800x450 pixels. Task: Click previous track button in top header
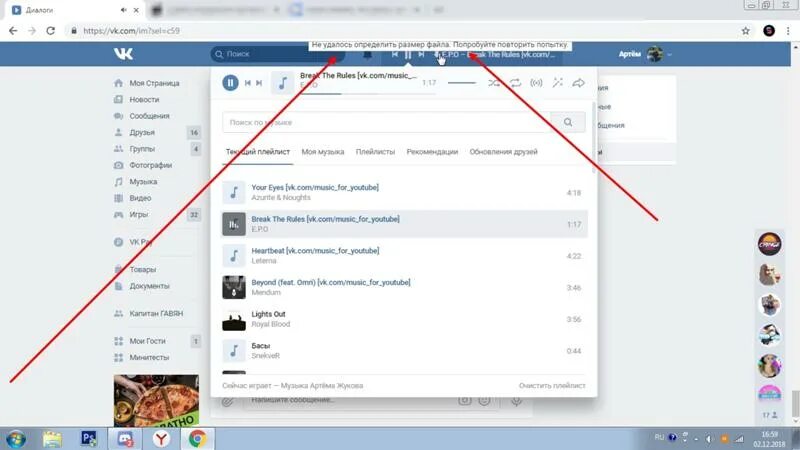coord(394,54)
